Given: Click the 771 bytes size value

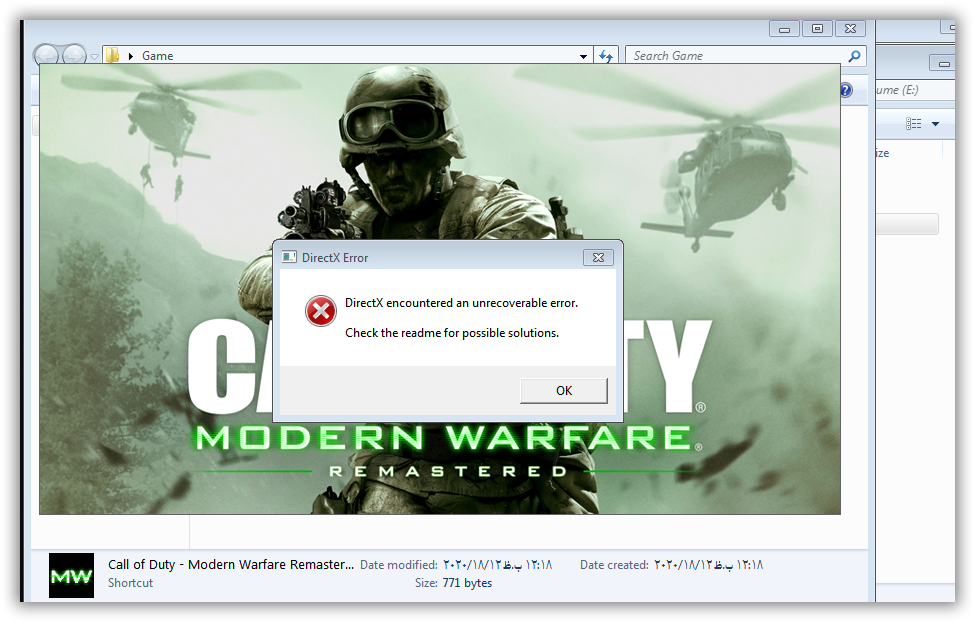Looking at the screenshot, I should pos(467,583).
